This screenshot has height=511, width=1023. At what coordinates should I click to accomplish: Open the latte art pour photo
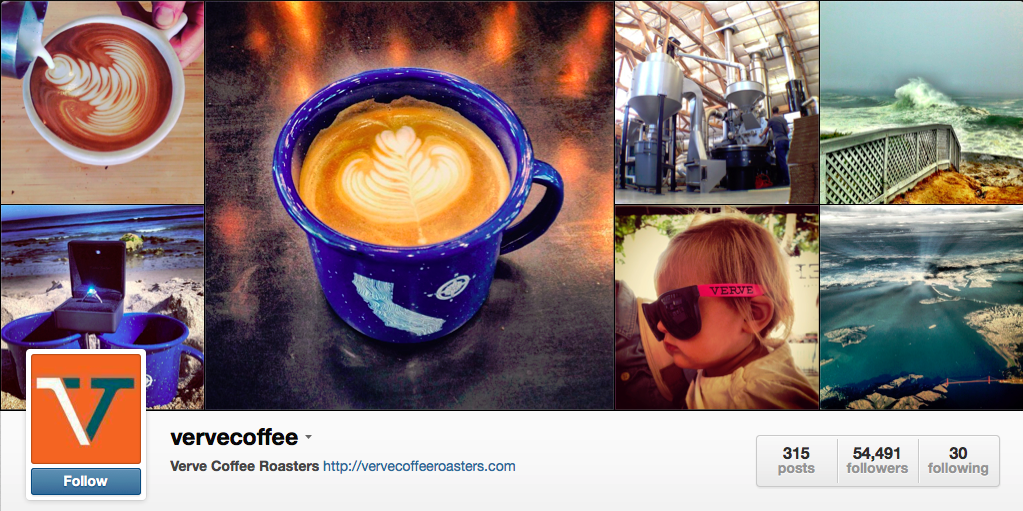click(x=102, y=102)
